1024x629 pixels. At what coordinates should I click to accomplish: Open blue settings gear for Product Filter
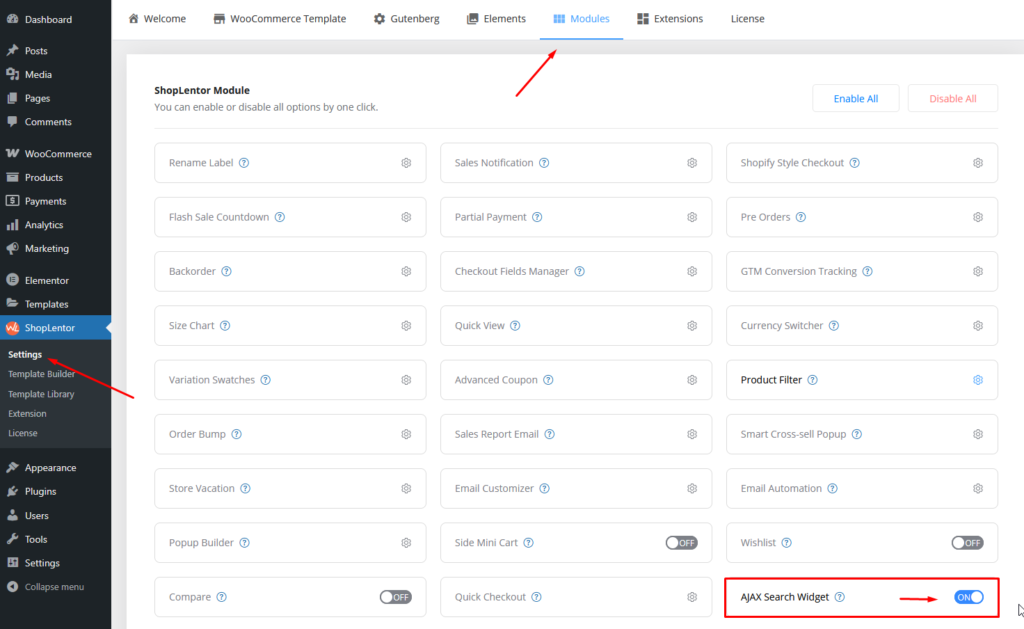pos(978,379)
